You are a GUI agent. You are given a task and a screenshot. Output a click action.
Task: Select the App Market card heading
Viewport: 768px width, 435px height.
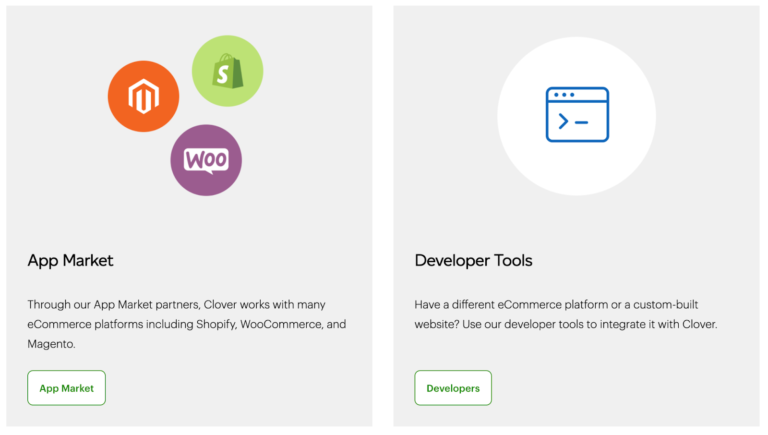tap(70, 261)
